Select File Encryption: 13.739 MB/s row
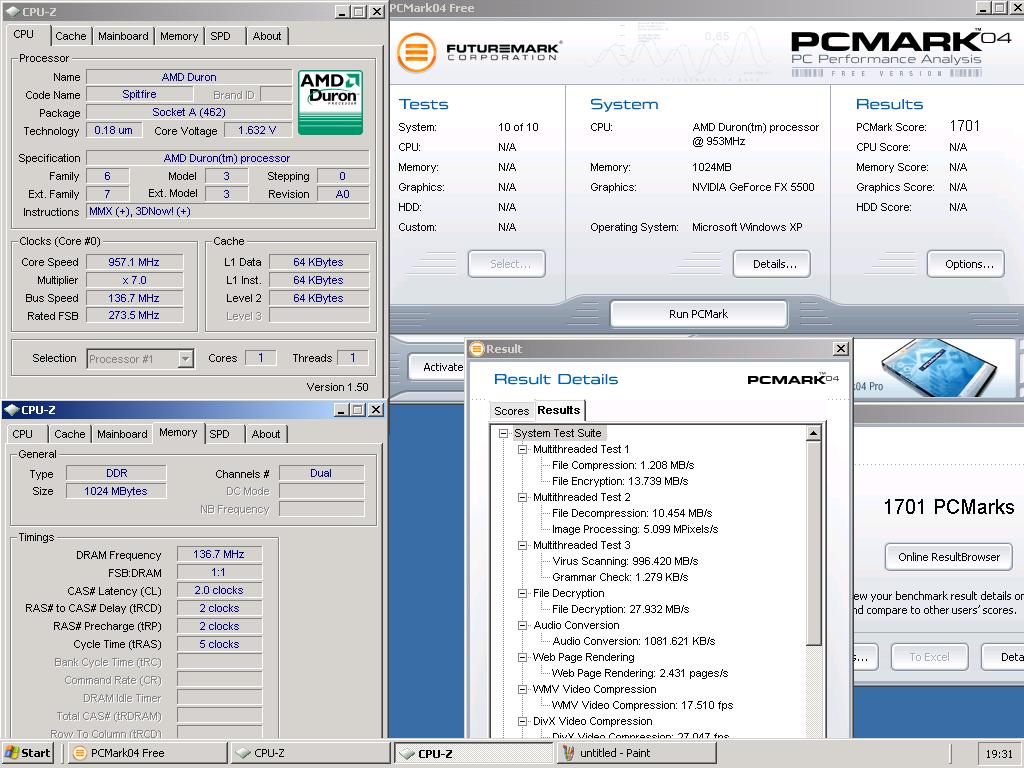 [x=620, y=481]
